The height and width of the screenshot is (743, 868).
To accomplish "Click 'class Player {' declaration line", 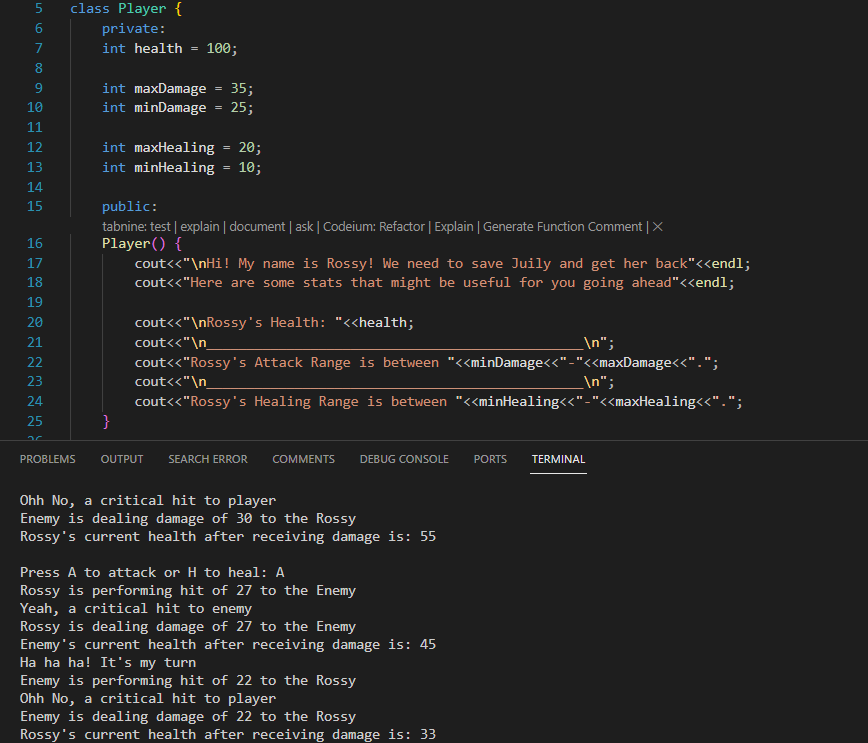I will 126,8.
